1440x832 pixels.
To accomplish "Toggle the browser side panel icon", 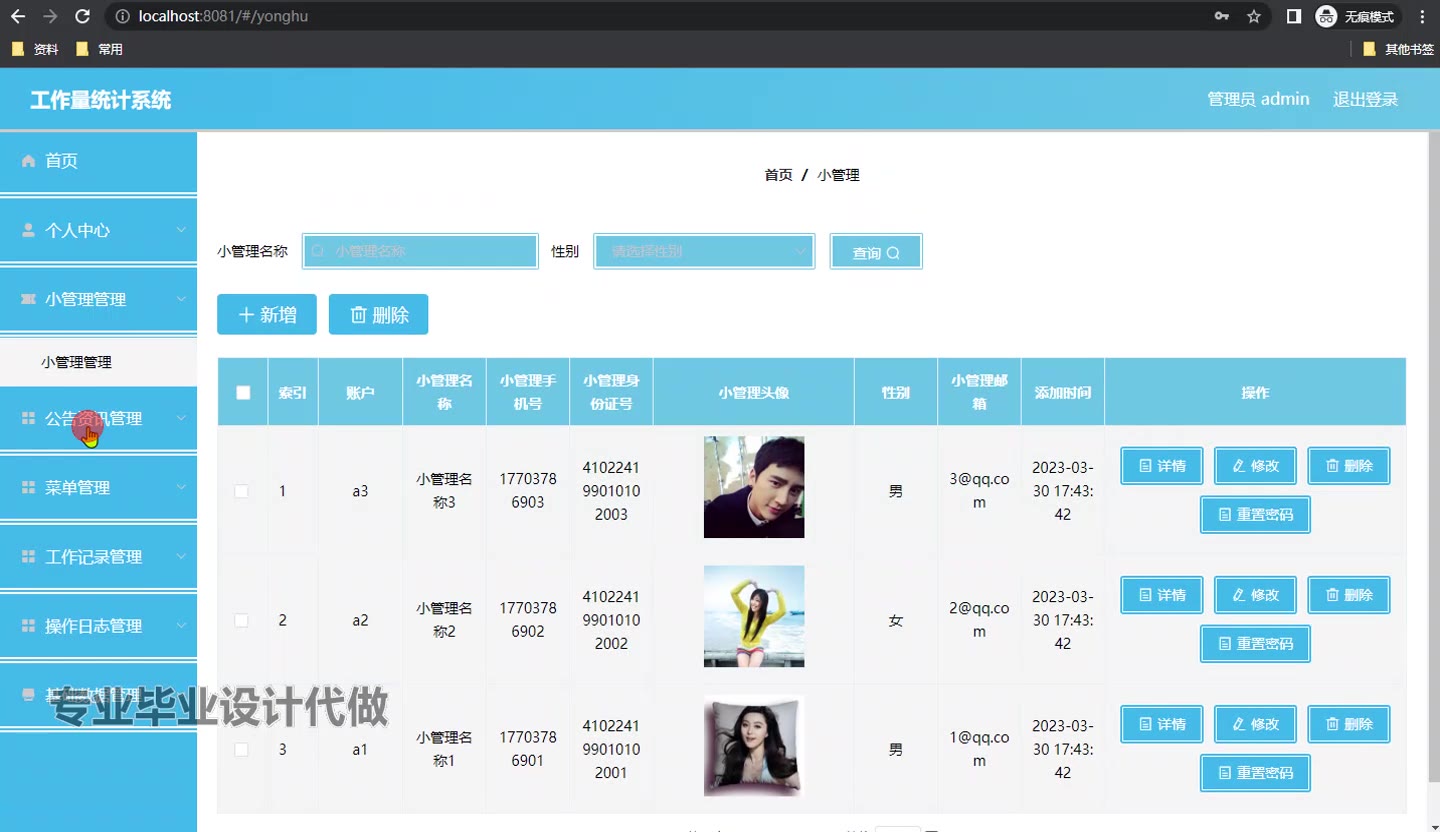I will pyautogui.click(x=1294, y=16).
